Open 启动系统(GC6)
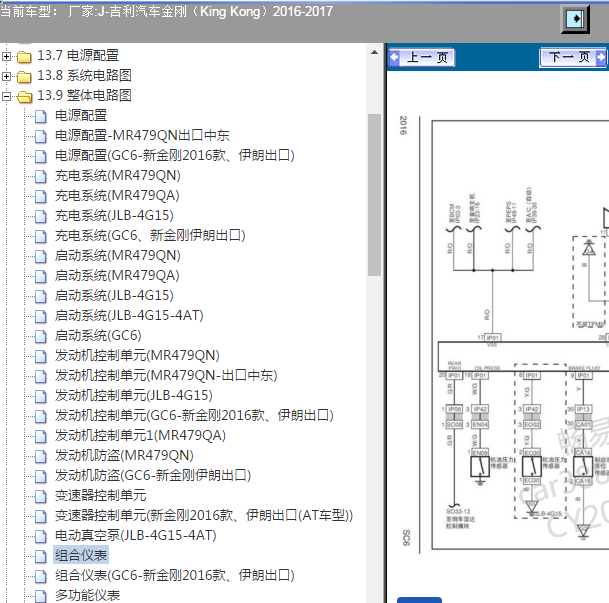The height and width of the screenshot is (603, 609). (98, 335)
